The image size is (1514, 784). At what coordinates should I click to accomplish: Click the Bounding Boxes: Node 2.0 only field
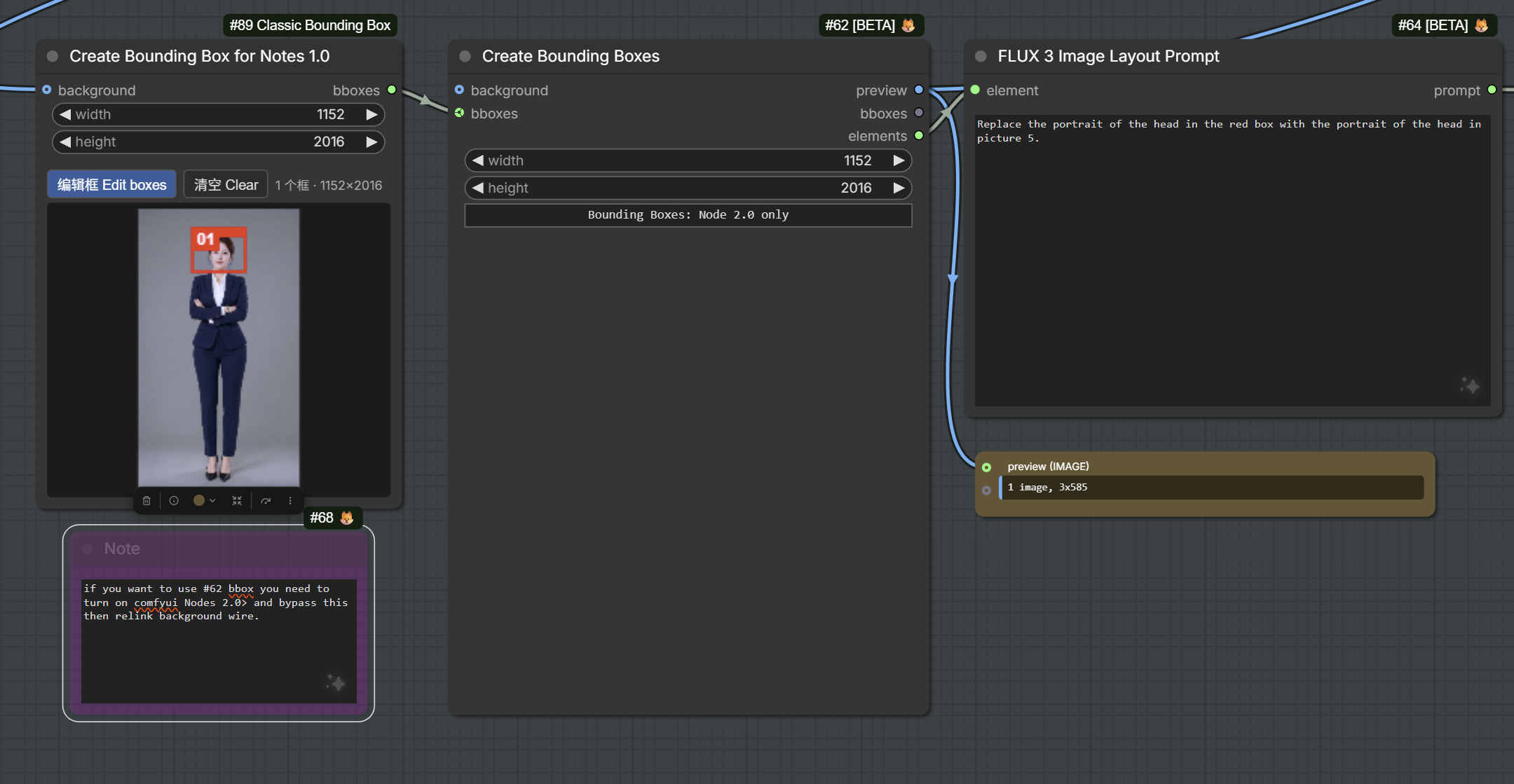point(688,215)
